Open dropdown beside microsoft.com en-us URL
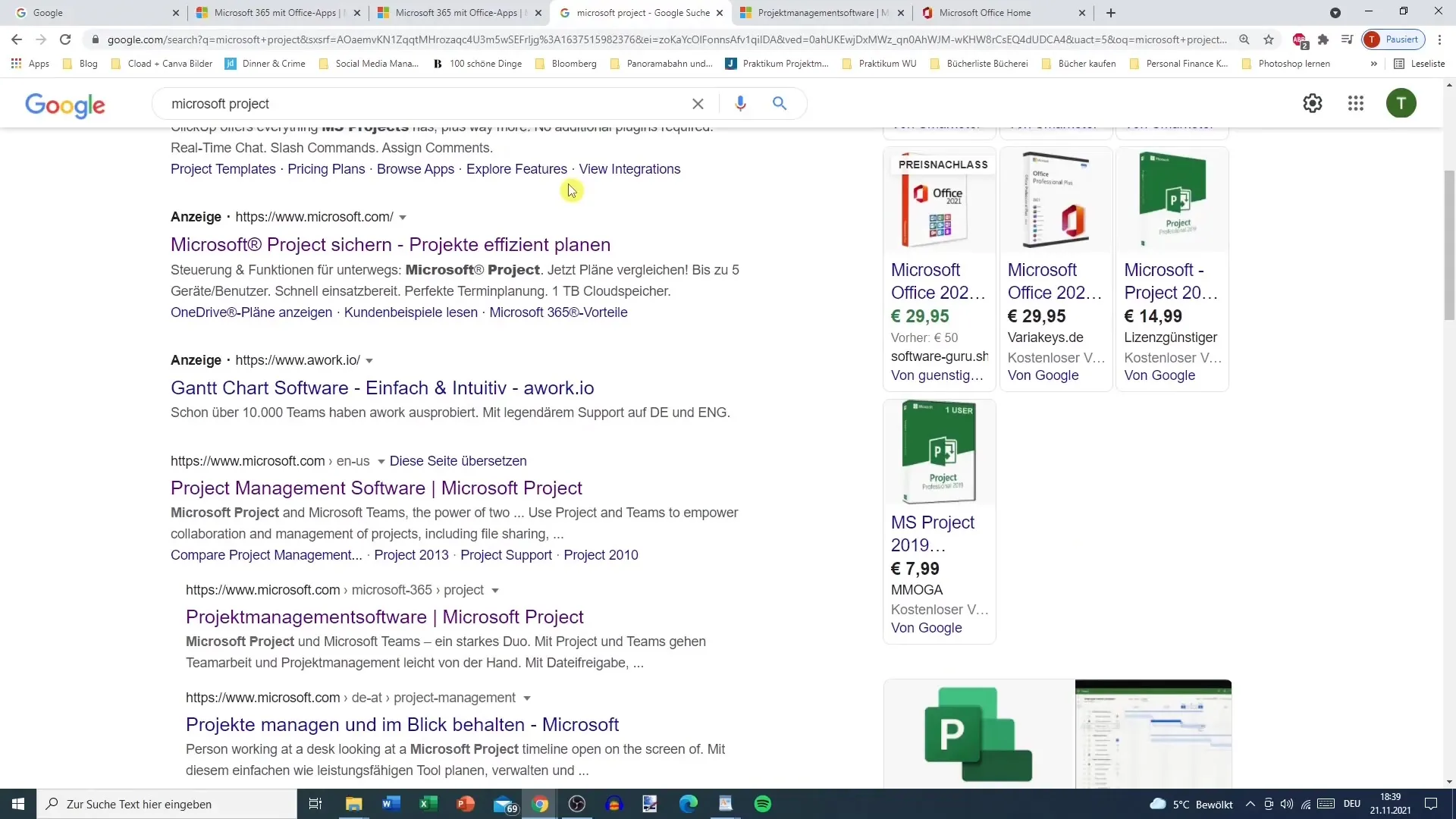 coord(381,462)
